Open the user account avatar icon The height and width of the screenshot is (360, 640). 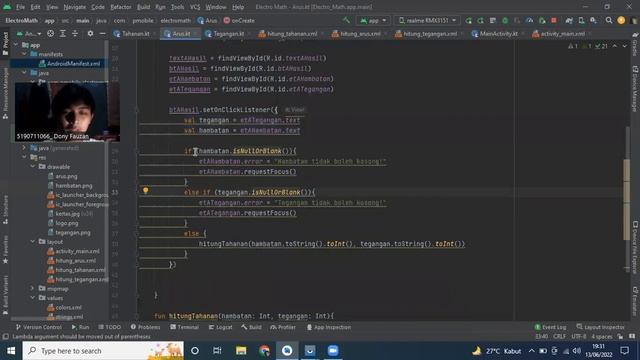tap(621, 20)
